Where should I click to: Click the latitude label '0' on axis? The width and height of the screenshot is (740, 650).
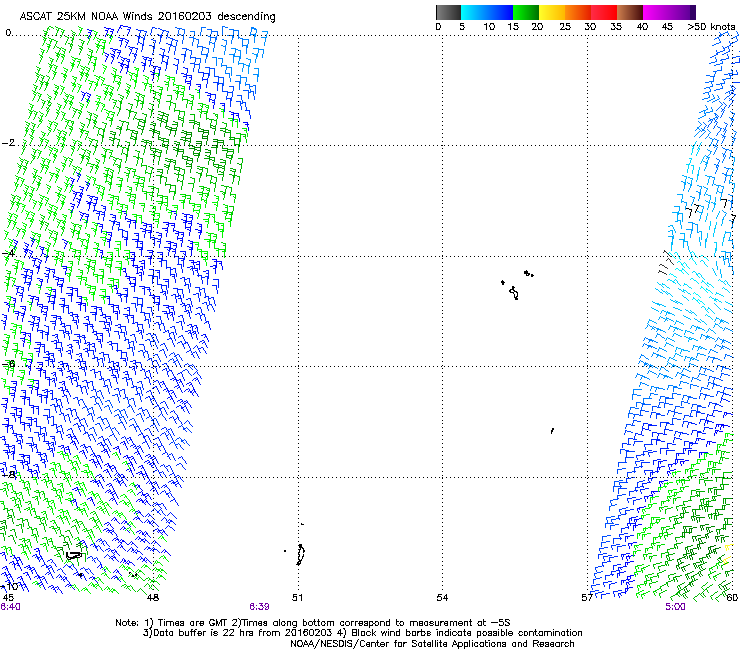tap(8, 33)
